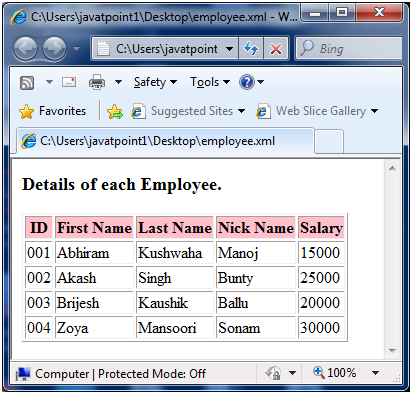Click the 001 ID cell
Viewport: 412px width, 394px height.
click(x=39, y=253)
